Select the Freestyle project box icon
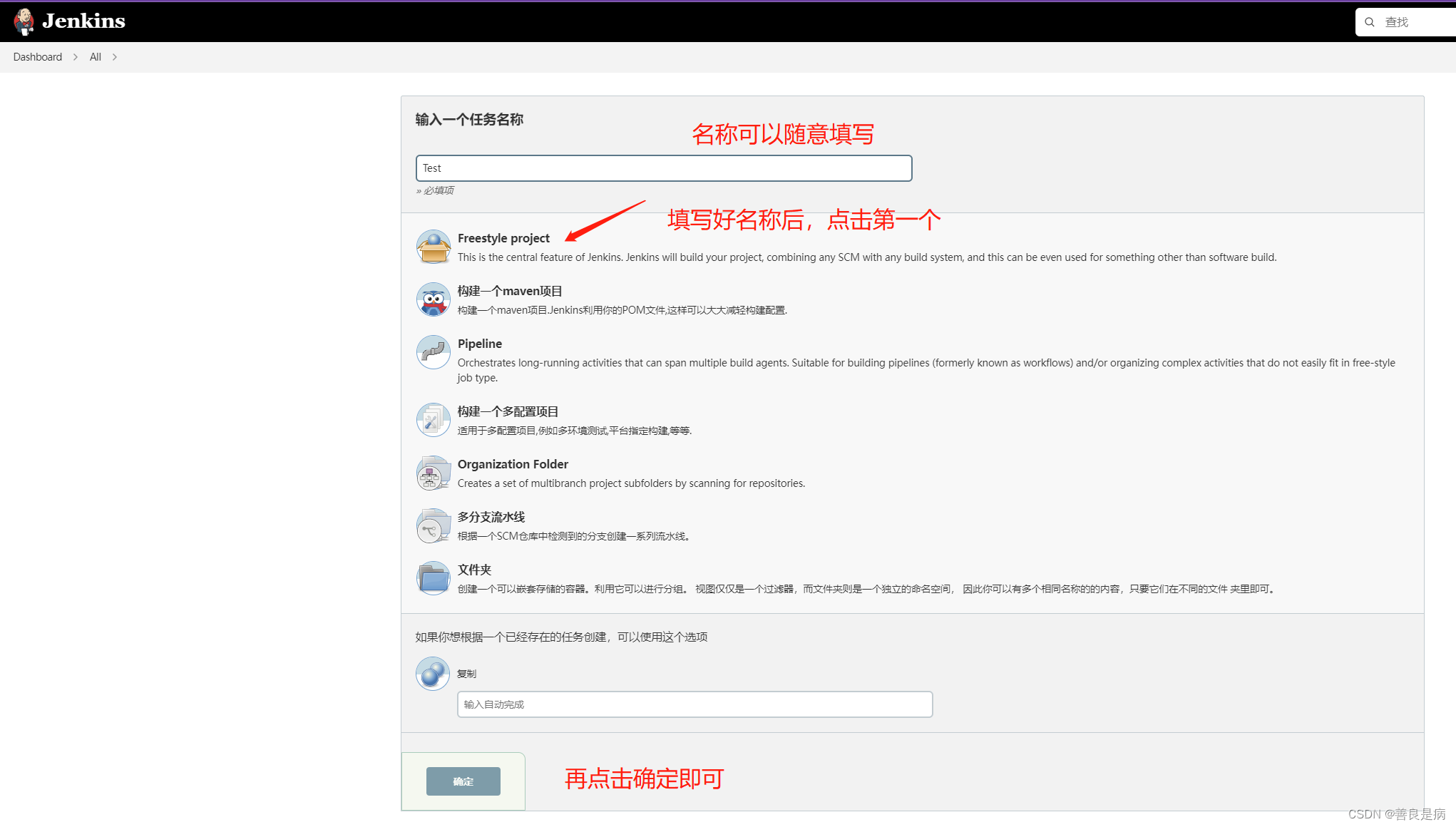 point(433,247)
